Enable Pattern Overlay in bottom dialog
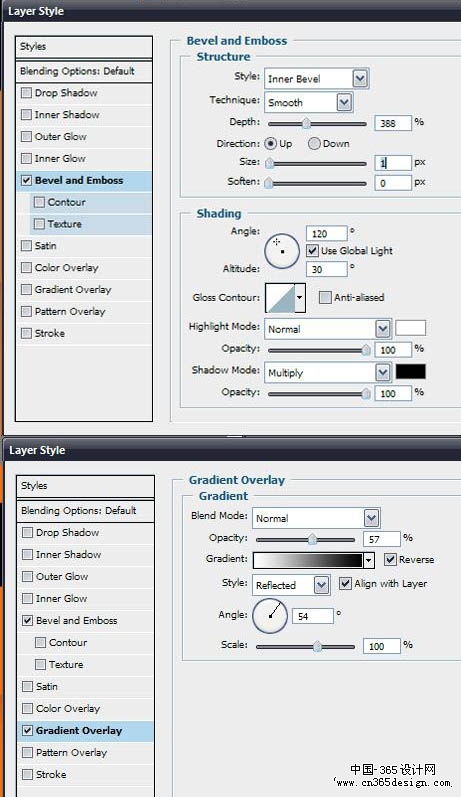 tap(27, 753)
